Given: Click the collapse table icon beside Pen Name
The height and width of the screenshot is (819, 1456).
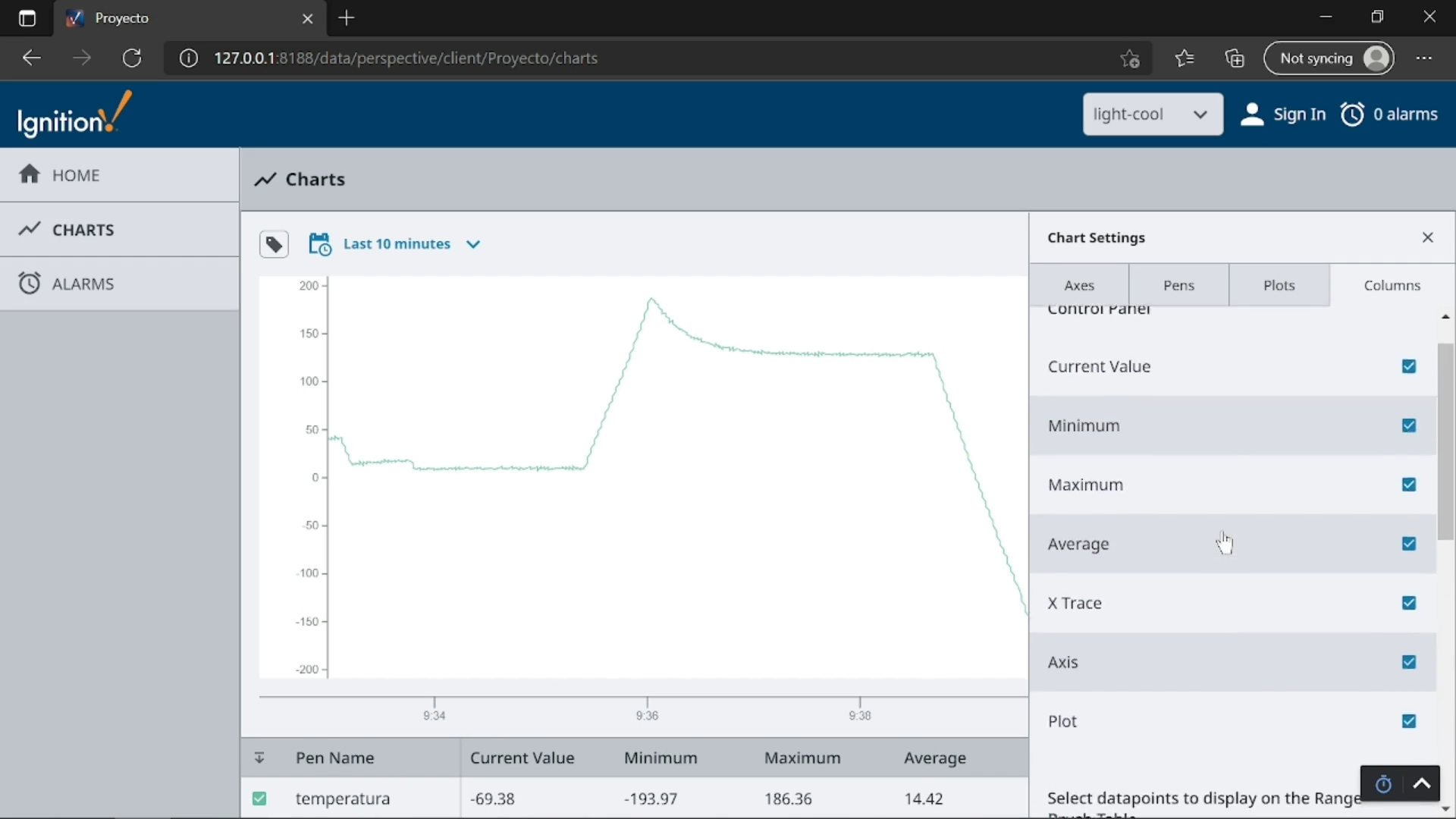Looking at the screenshot, I should pos(259,758).
